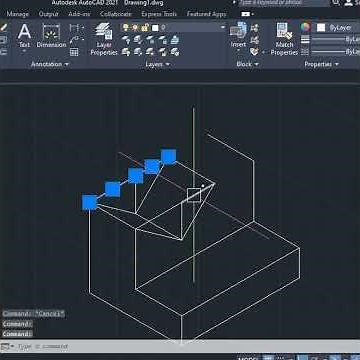Insert a Table from Annotation panel

[x=74, y=52]
